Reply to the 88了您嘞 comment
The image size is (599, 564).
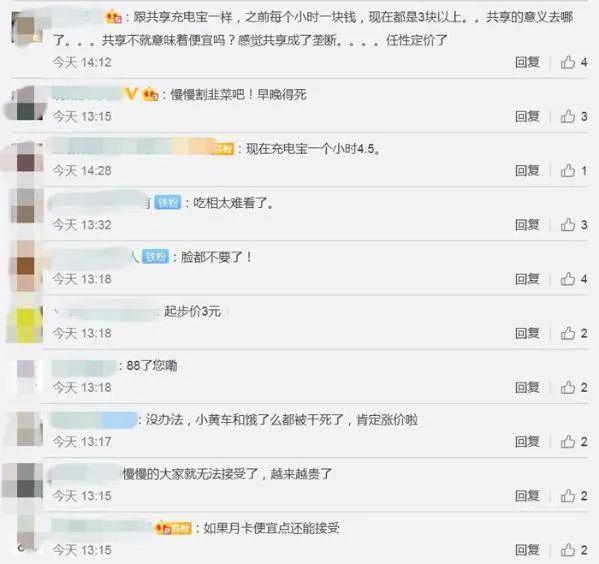point(527,387)
